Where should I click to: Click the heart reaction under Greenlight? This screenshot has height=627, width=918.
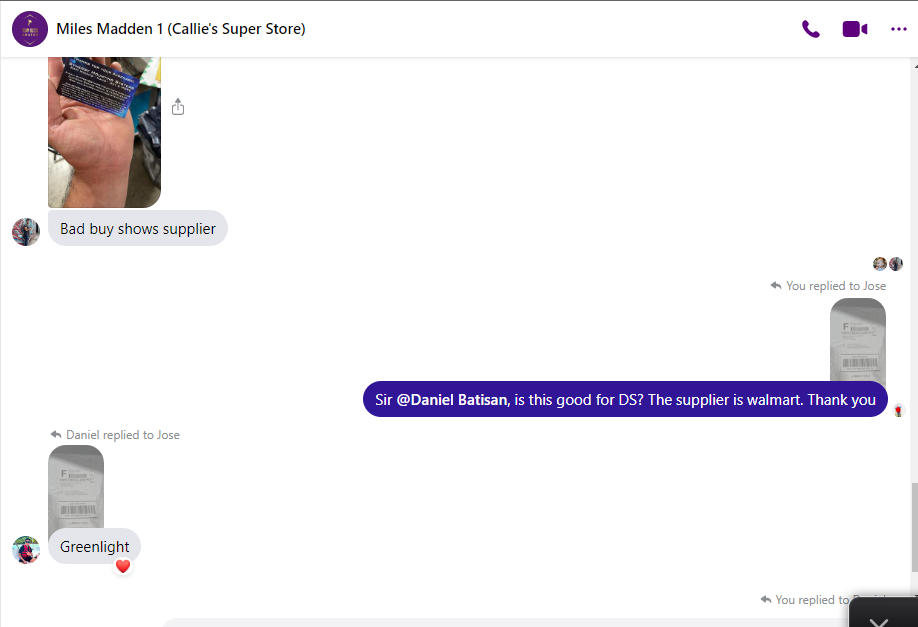coord(123,566)
